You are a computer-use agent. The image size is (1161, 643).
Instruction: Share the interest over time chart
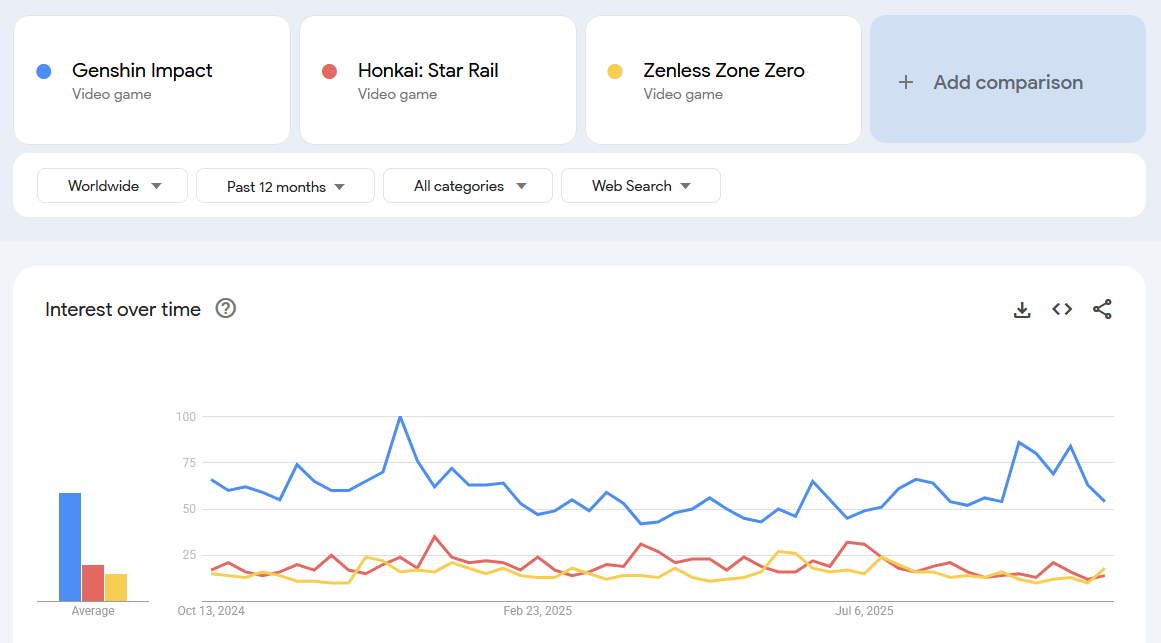coord(1102,310)
